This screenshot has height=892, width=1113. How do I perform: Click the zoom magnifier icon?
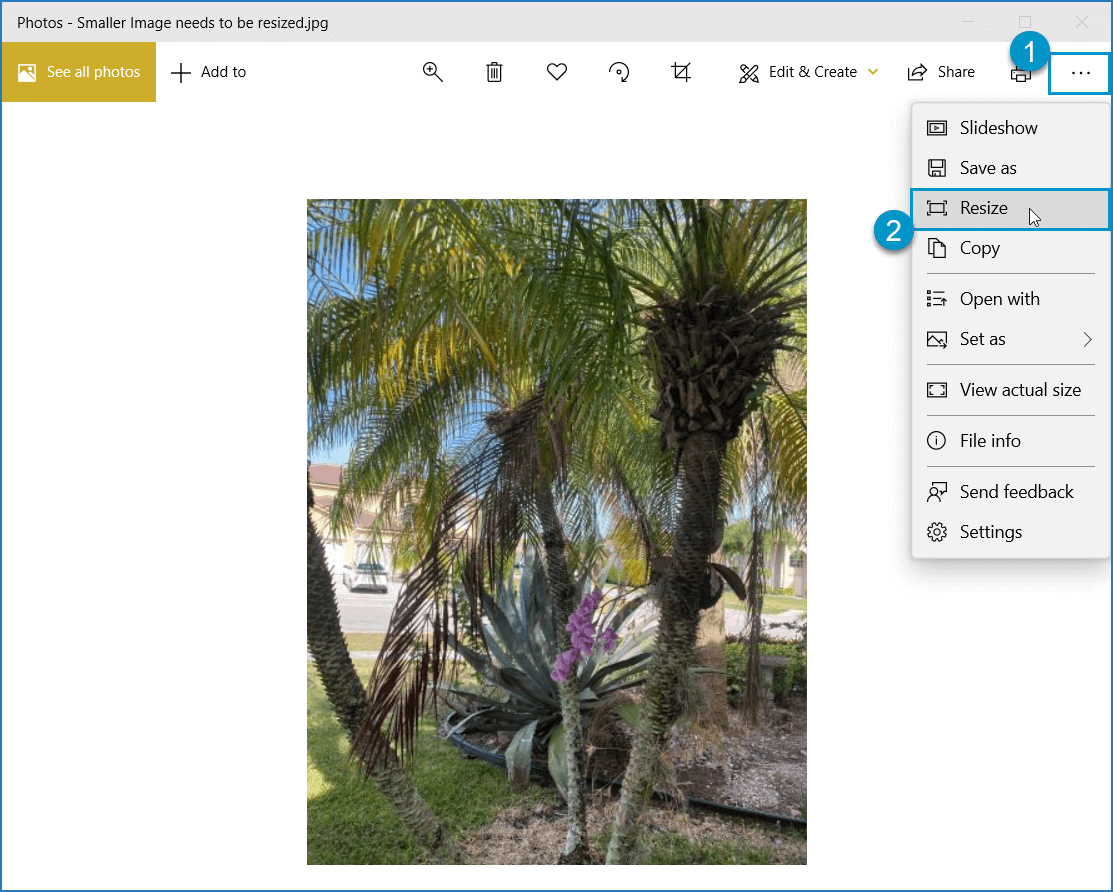tap(432, 72)
